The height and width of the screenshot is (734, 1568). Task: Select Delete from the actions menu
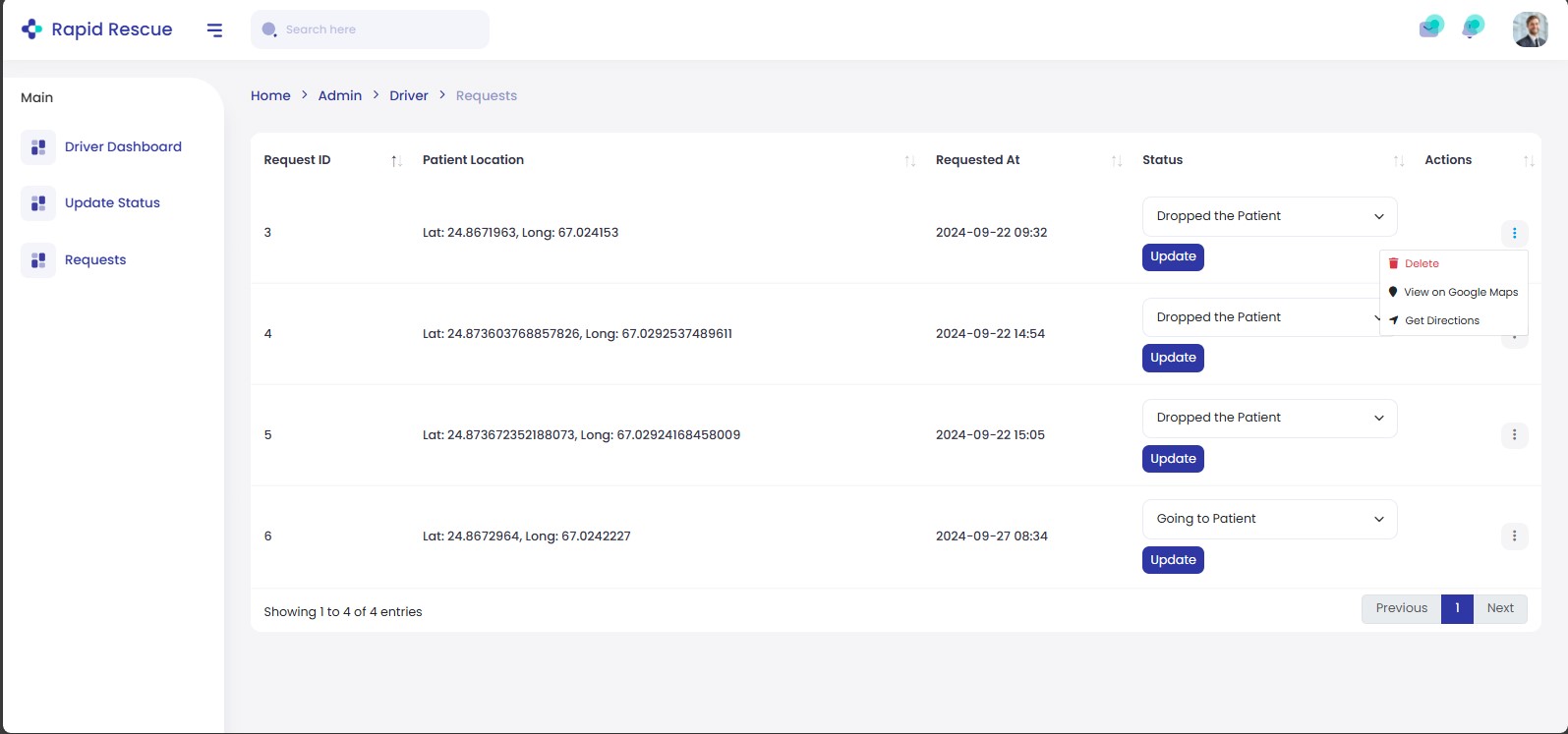[x=1422, y=263]
